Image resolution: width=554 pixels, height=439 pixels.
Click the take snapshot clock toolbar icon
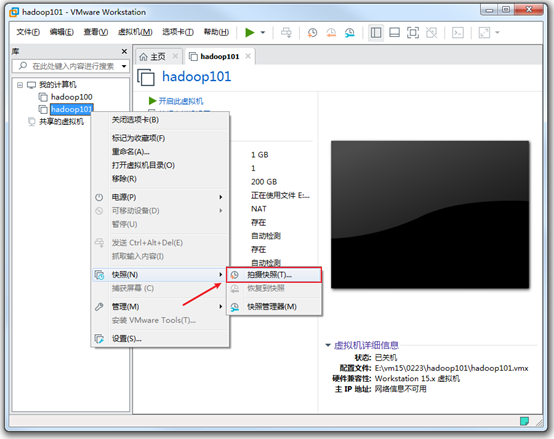pyautogui.click(x=312, y=32)
